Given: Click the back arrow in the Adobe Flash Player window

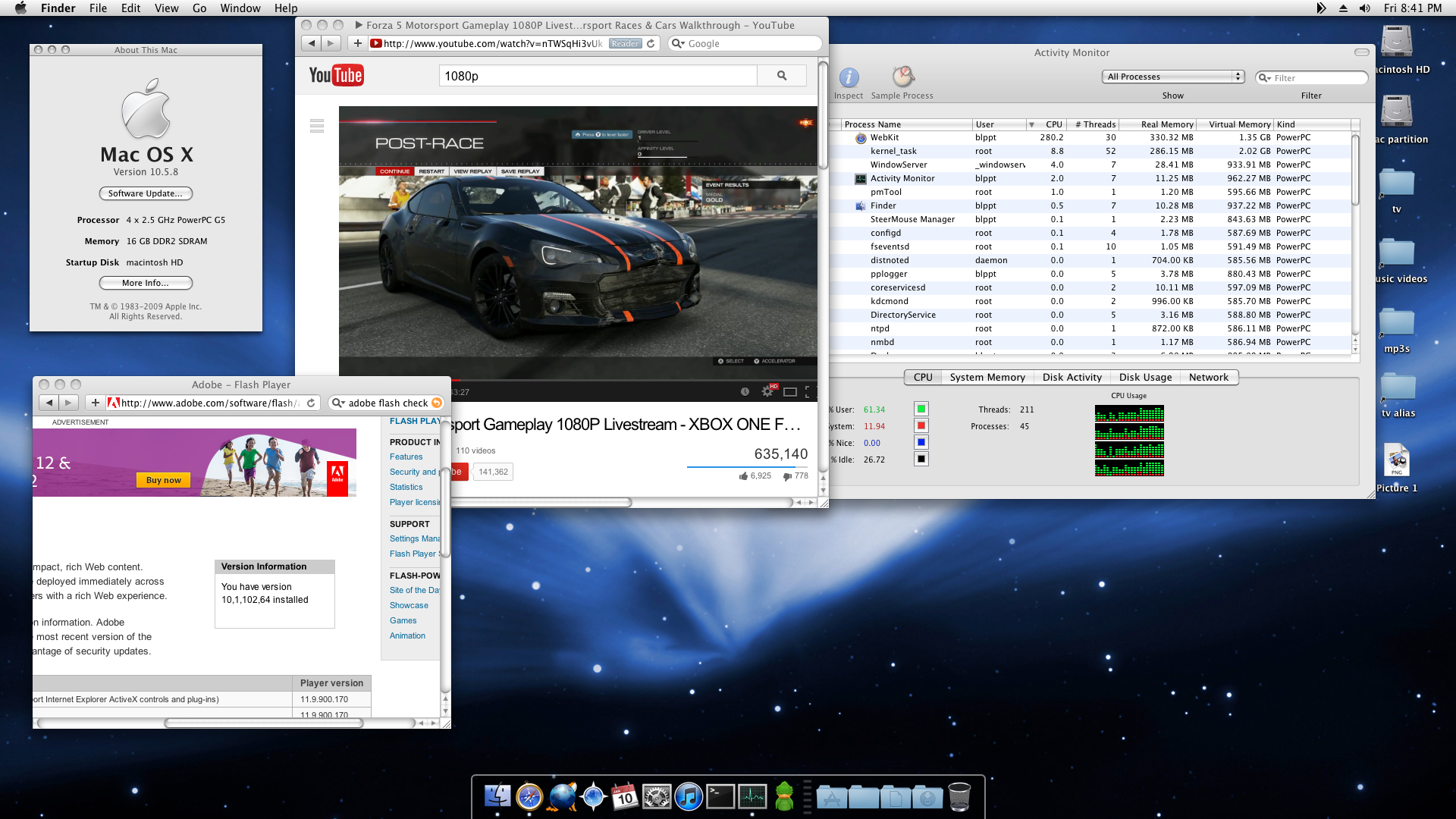Looking at the screenshot, I should coord(49,403).
